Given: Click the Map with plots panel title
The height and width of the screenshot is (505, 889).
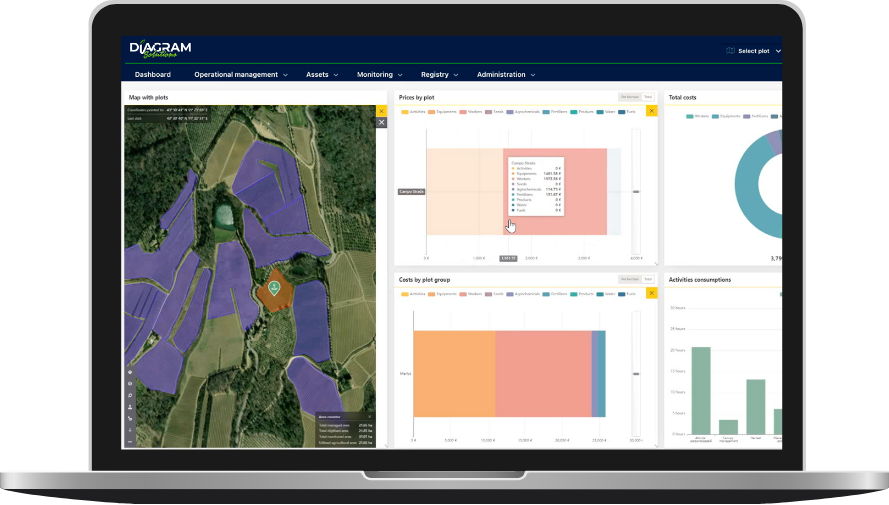Looking at the screenshot, I should point(149,97).
